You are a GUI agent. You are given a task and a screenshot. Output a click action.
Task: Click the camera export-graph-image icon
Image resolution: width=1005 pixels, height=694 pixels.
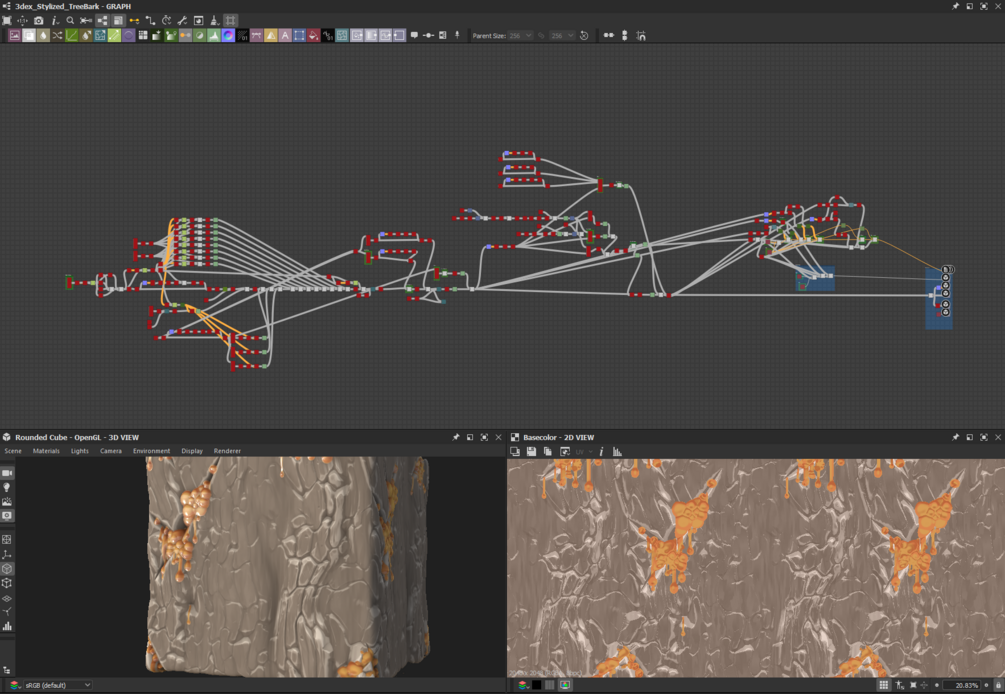(x=38, y=21)
